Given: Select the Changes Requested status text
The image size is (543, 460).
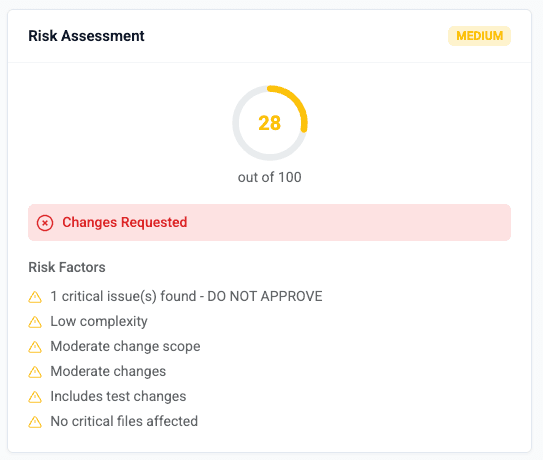Looking at the screenshot, I should (125, 222).
